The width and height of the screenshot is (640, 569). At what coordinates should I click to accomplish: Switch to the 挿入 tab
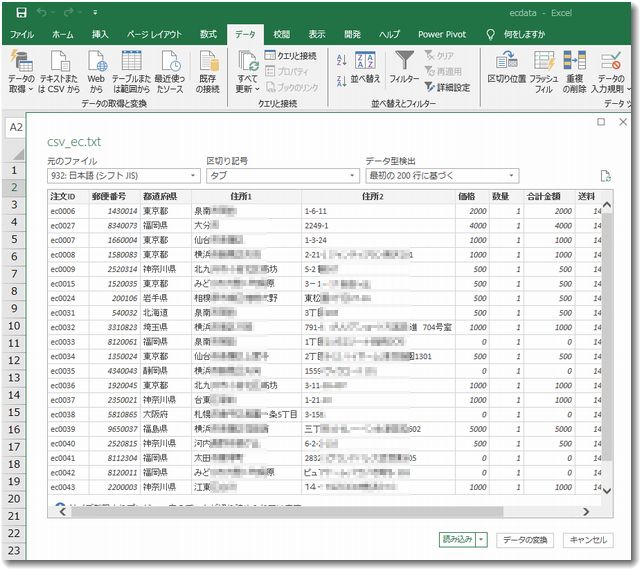point(100,35)
